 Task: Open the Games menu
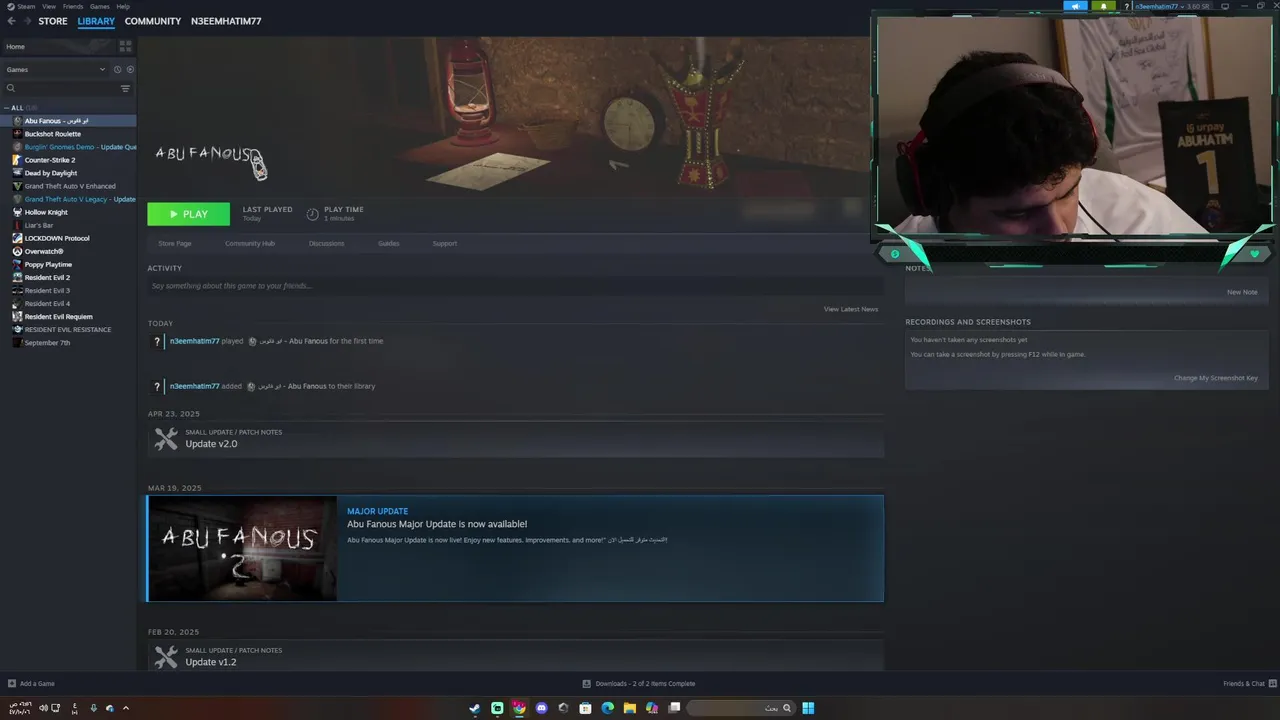tap(100, 6)
